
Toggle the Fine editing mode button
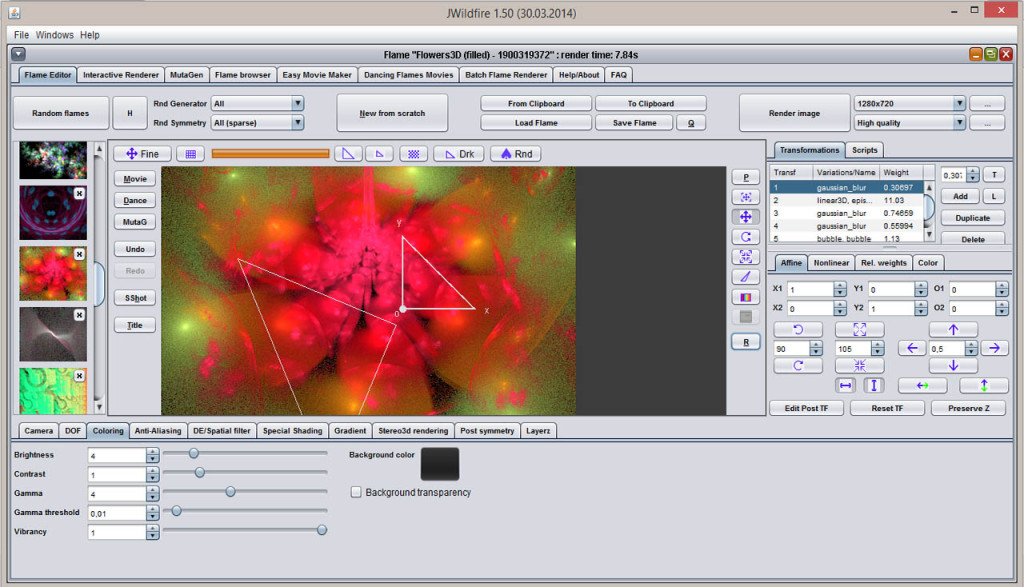point(142,154)
